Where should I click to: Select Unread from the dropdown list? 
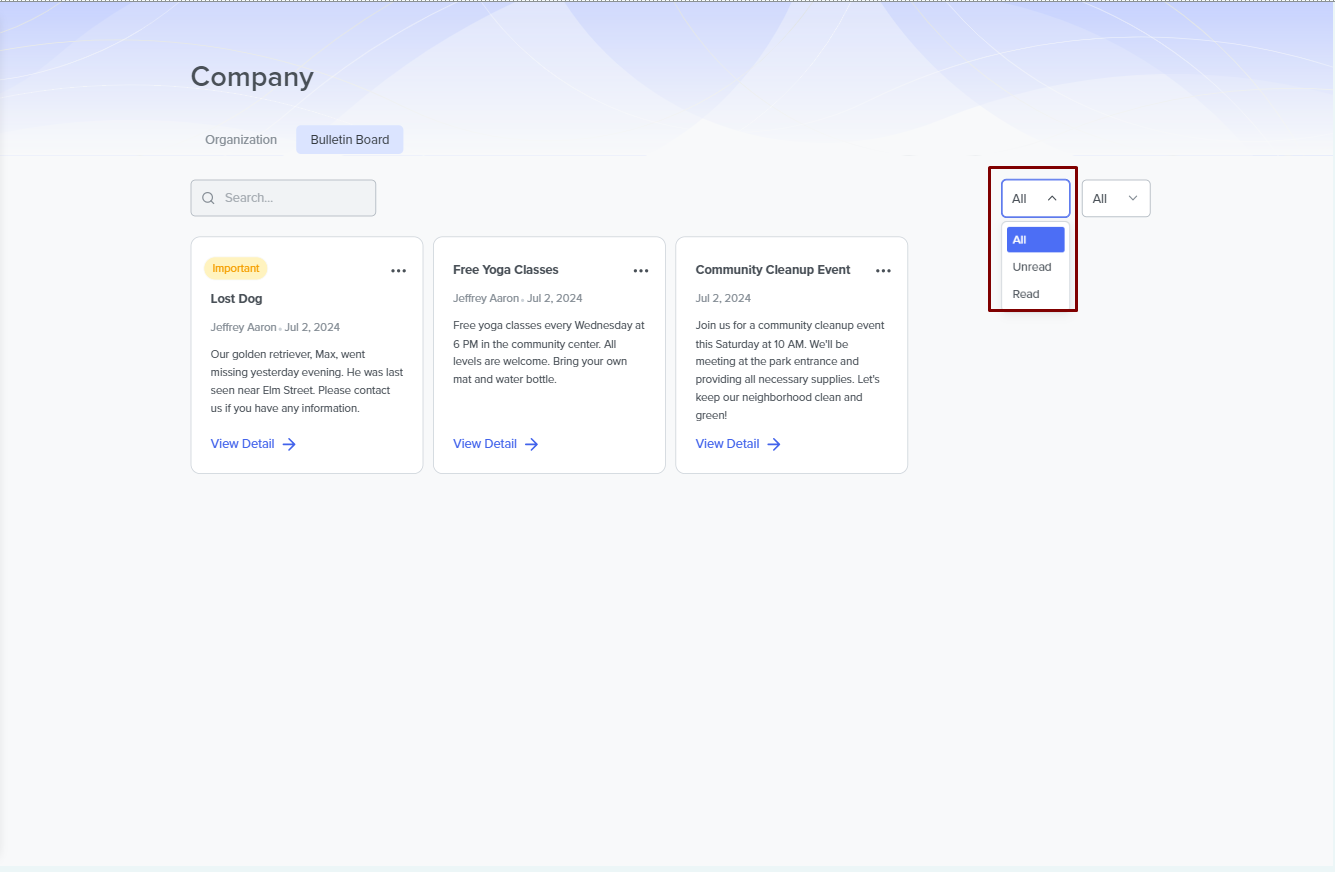point(1032,267)
